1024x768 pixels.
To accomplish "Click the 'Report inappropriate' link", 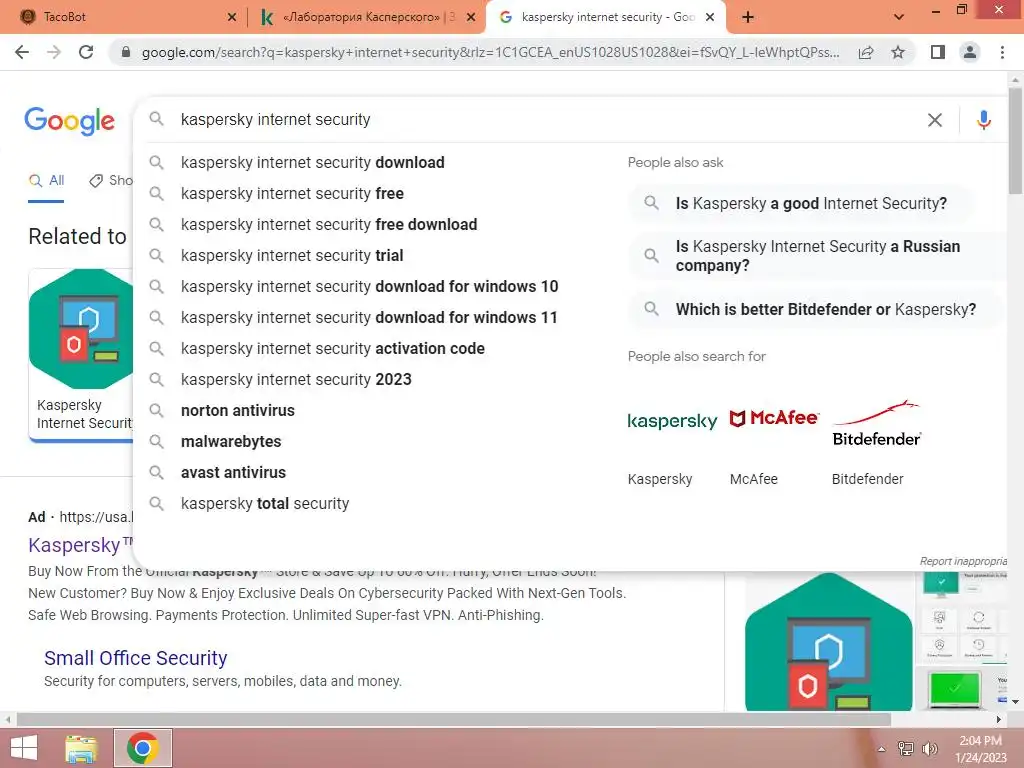I will [x=963, y=561].
